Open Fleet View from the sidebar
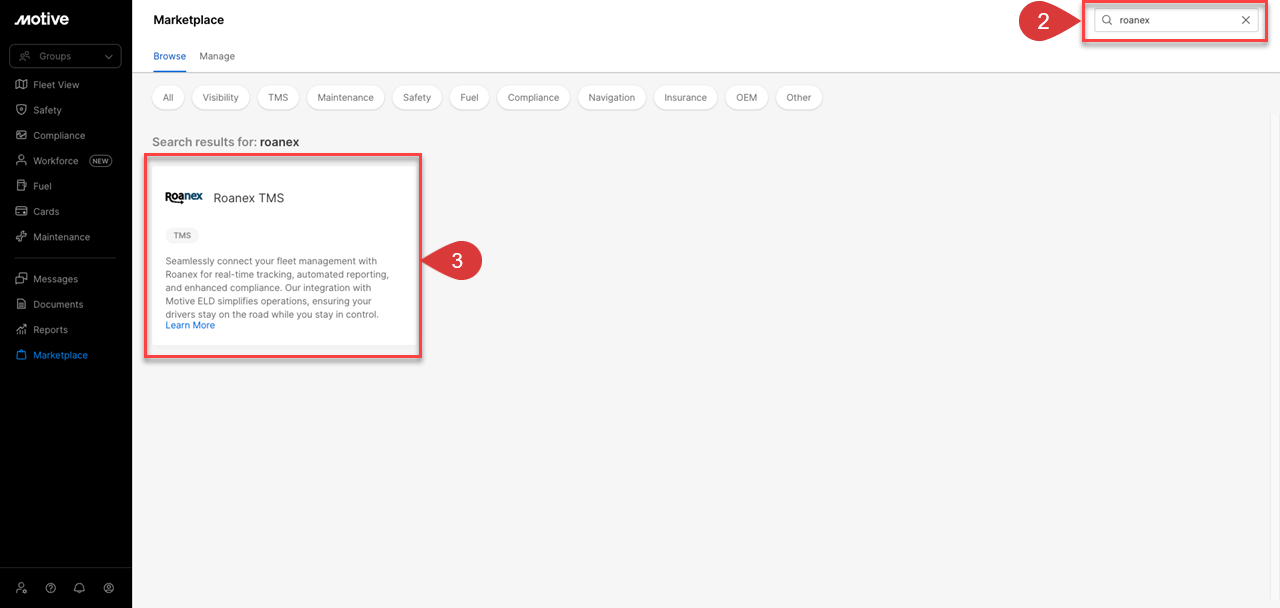 click(x=56, y=85)
